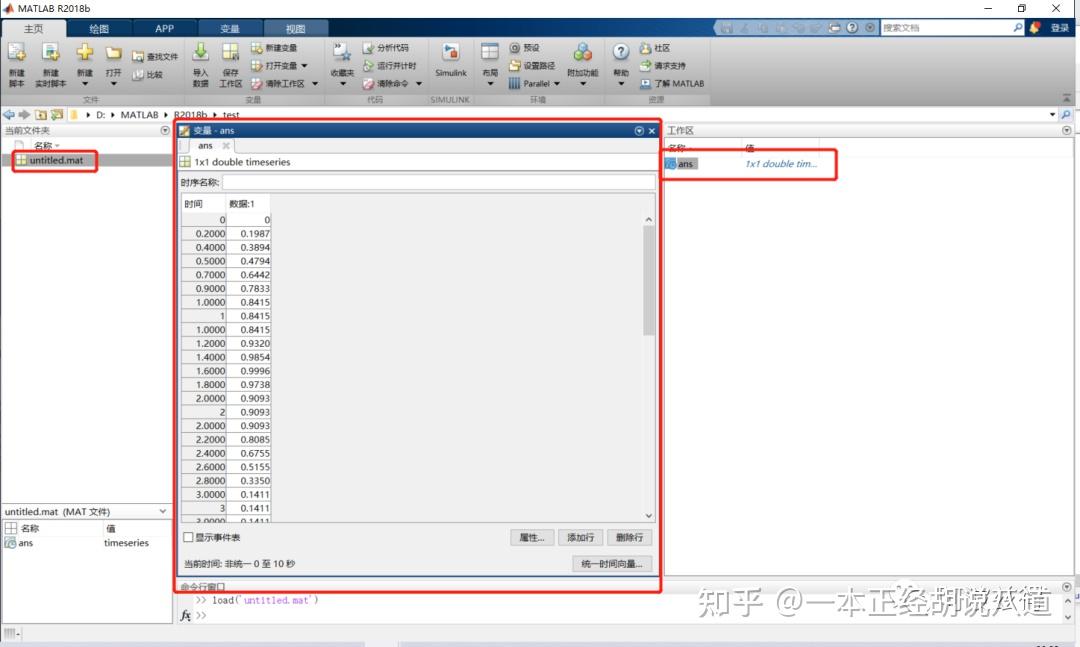The width and height of the screenshot is (1080, 647).
Task: Expand the Clear Workspace (清除工作区) dropdown arrow
Action: [315, 83]
